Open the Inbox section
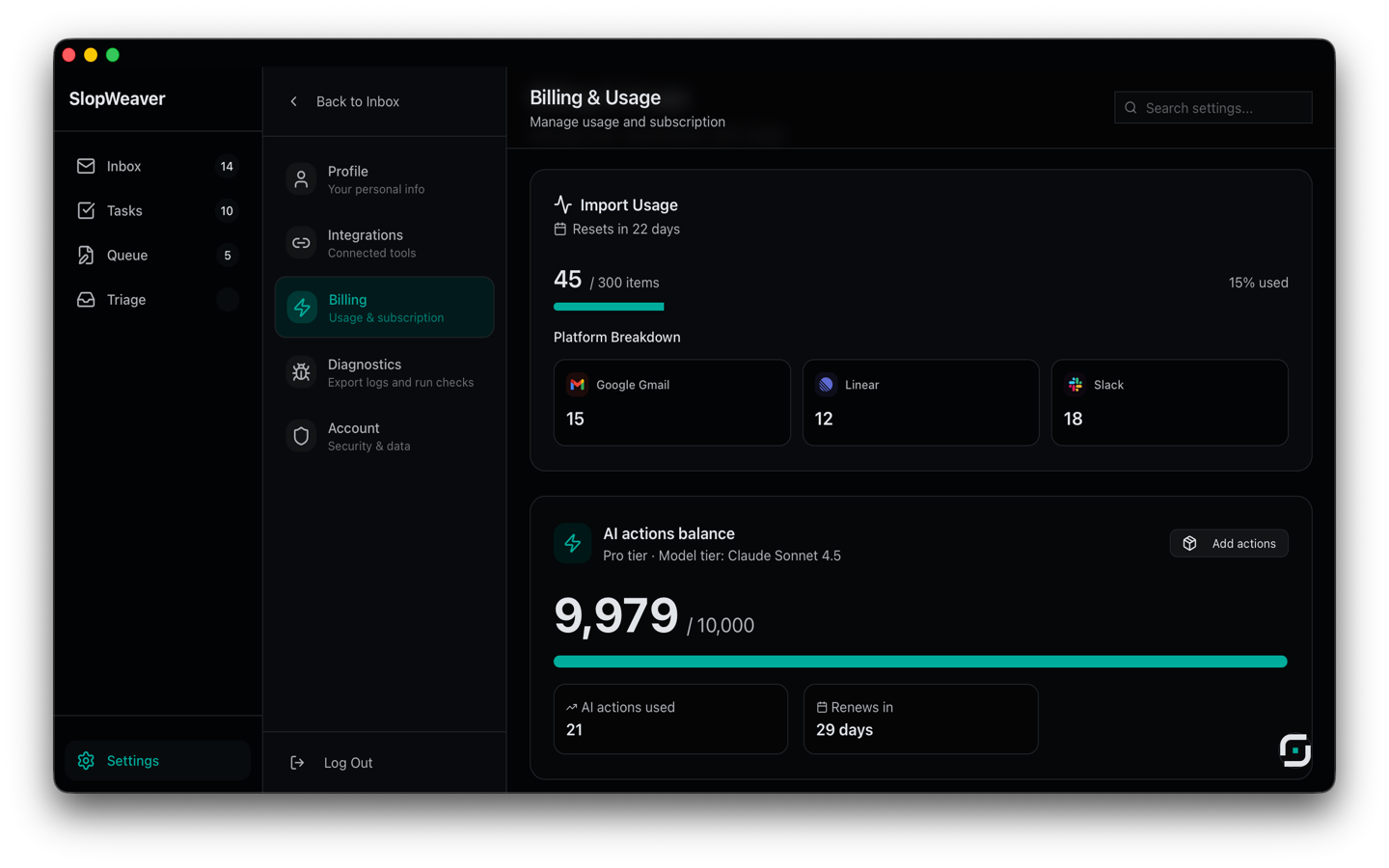 click(x=157, y=166)
